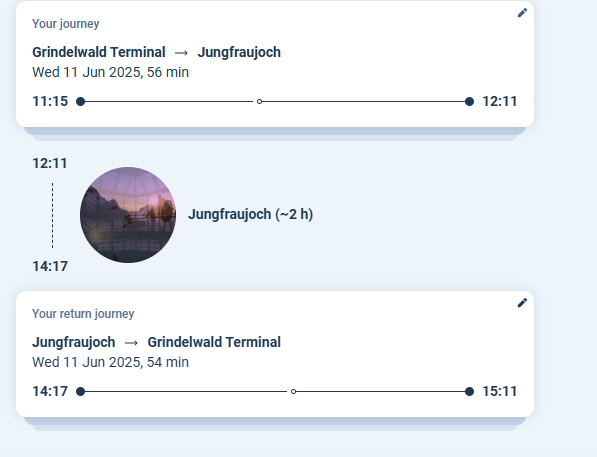The width and height of the screenshot is (597, 457).
Task: Click the 11:15 outbound departure time
Action: (x=50, y=102)
